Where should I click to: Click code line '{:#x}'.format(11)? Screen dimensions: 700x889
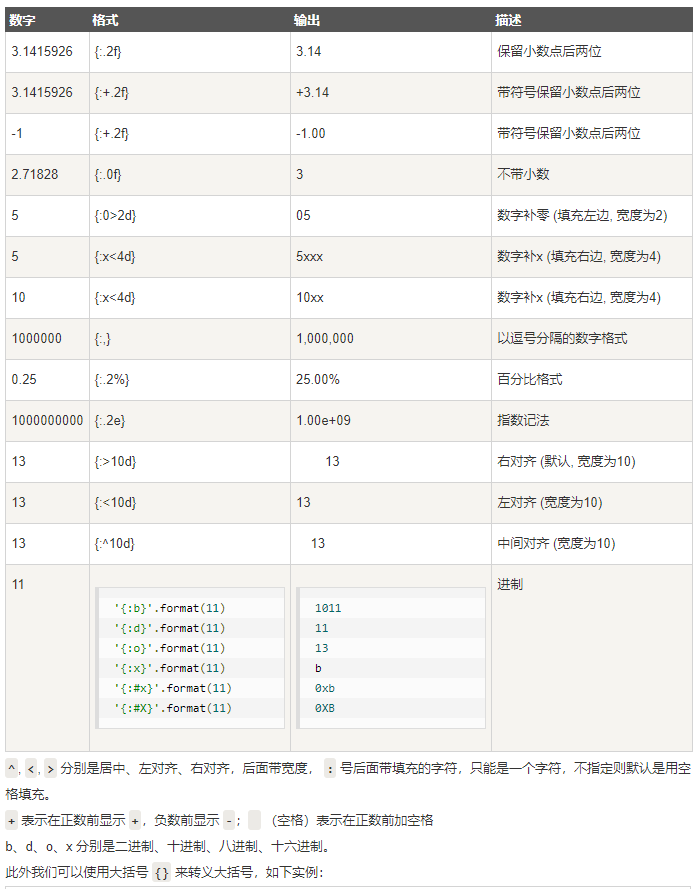pyautogui.click(x=173, y=688)
